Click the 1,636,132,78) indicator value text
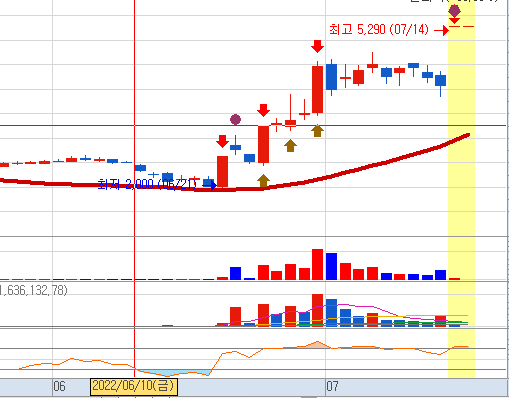The width and height of the screenshot is (509, 398). point(33,290)
